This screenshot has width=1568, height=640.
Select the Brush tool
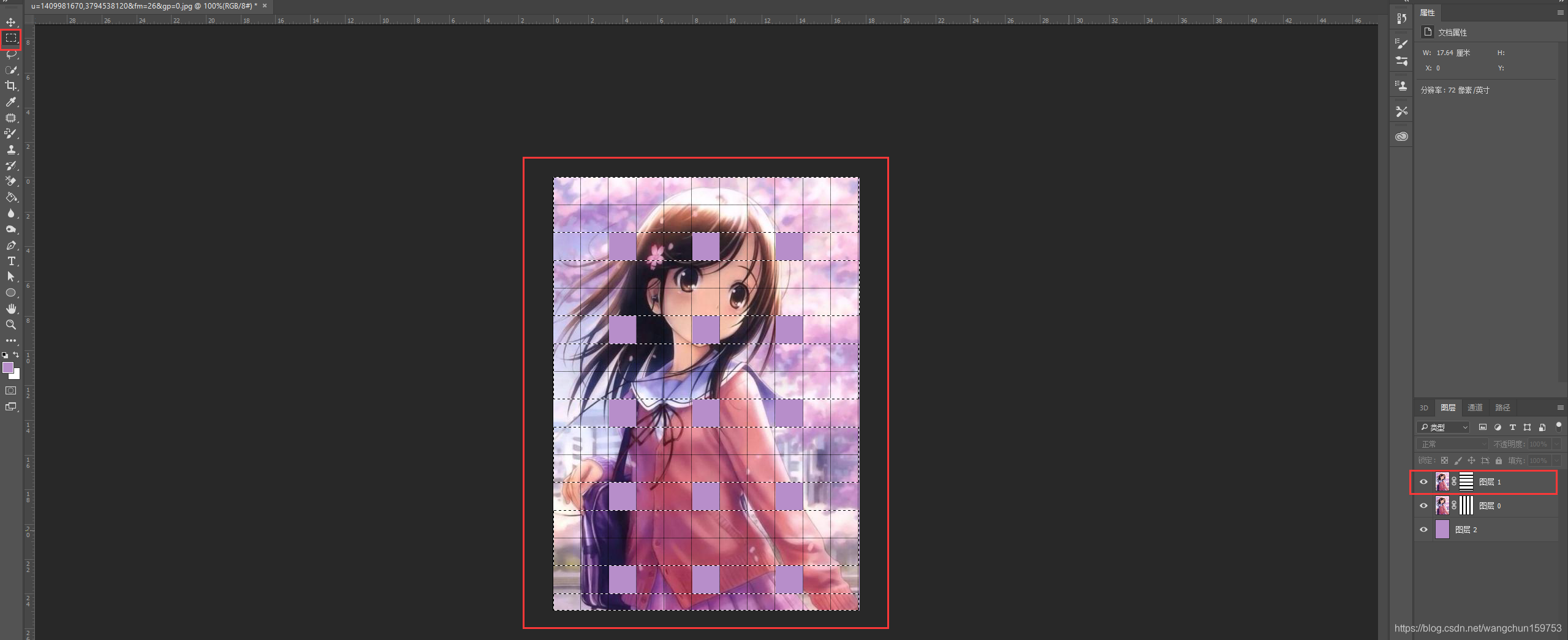click(11, 134)
